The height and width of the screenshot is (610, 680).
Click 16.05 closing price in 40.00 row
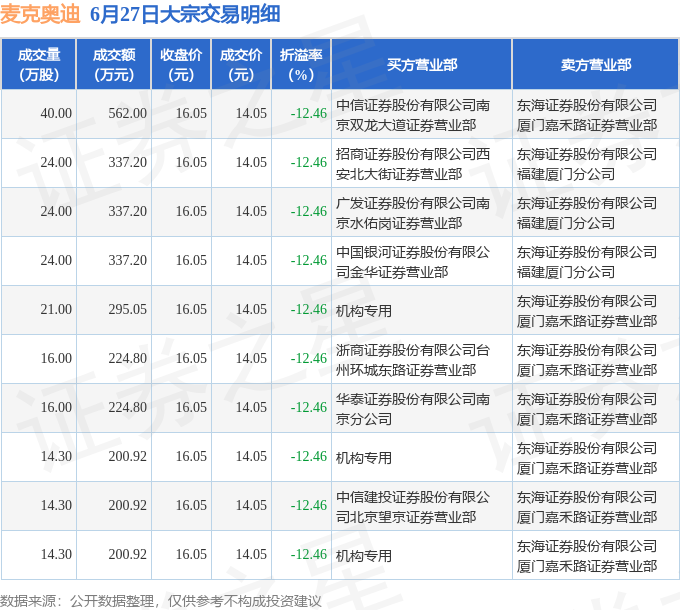(191, 114)
